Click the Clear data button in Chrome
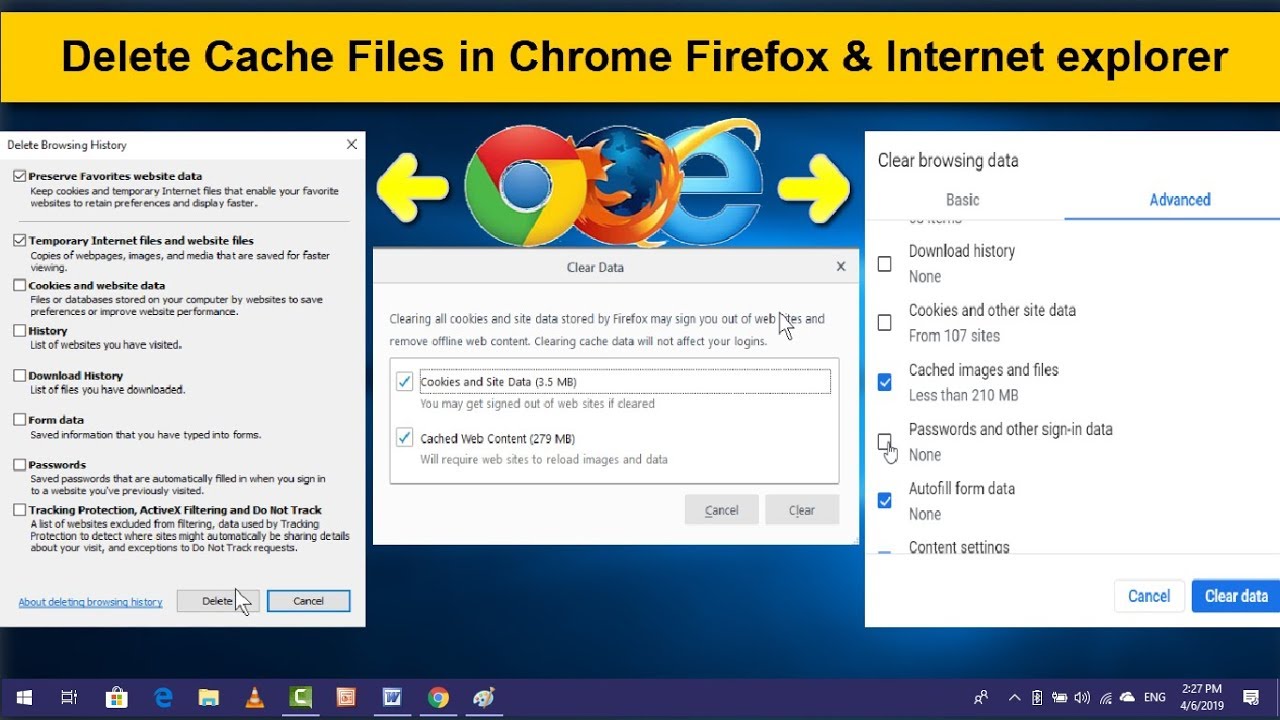The width and height of the screenshot is (1280, 720). 1236,596
